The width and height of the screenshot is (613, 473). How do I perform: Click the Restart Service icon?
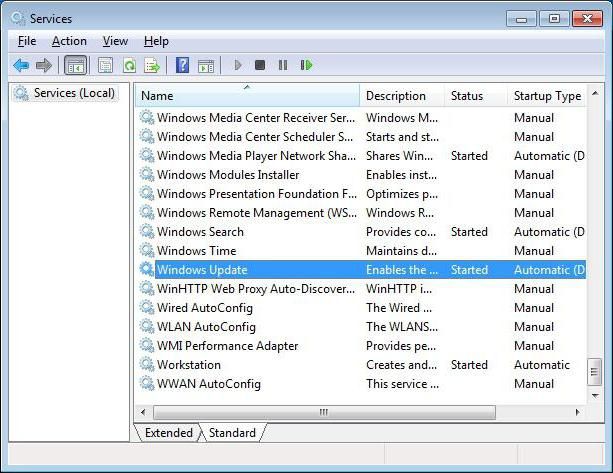[x=306, y=65]
